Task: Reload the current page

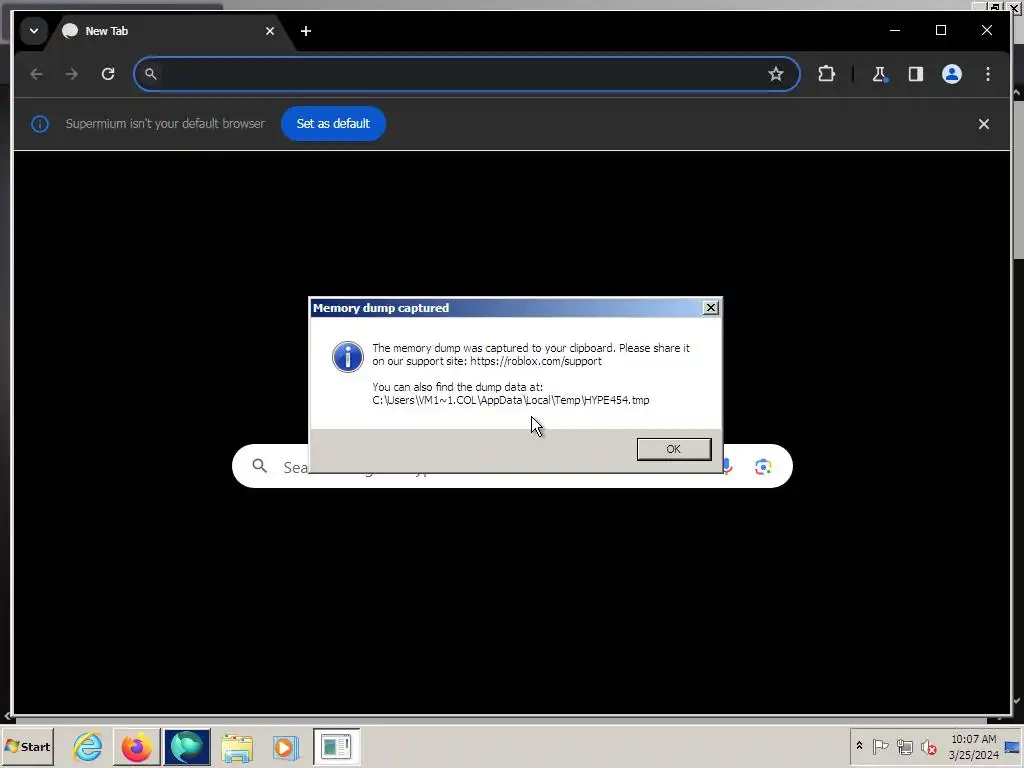Action: pyautogui.click(x=108, y=74)
